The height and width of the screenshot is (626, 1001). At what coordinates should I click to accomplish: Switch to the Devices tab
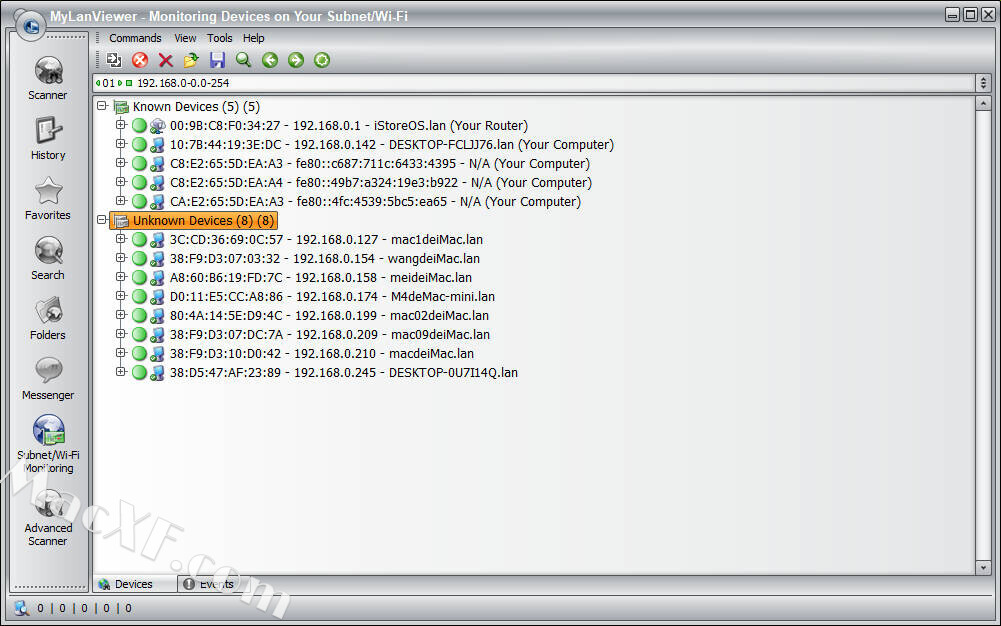click(135, 584)
